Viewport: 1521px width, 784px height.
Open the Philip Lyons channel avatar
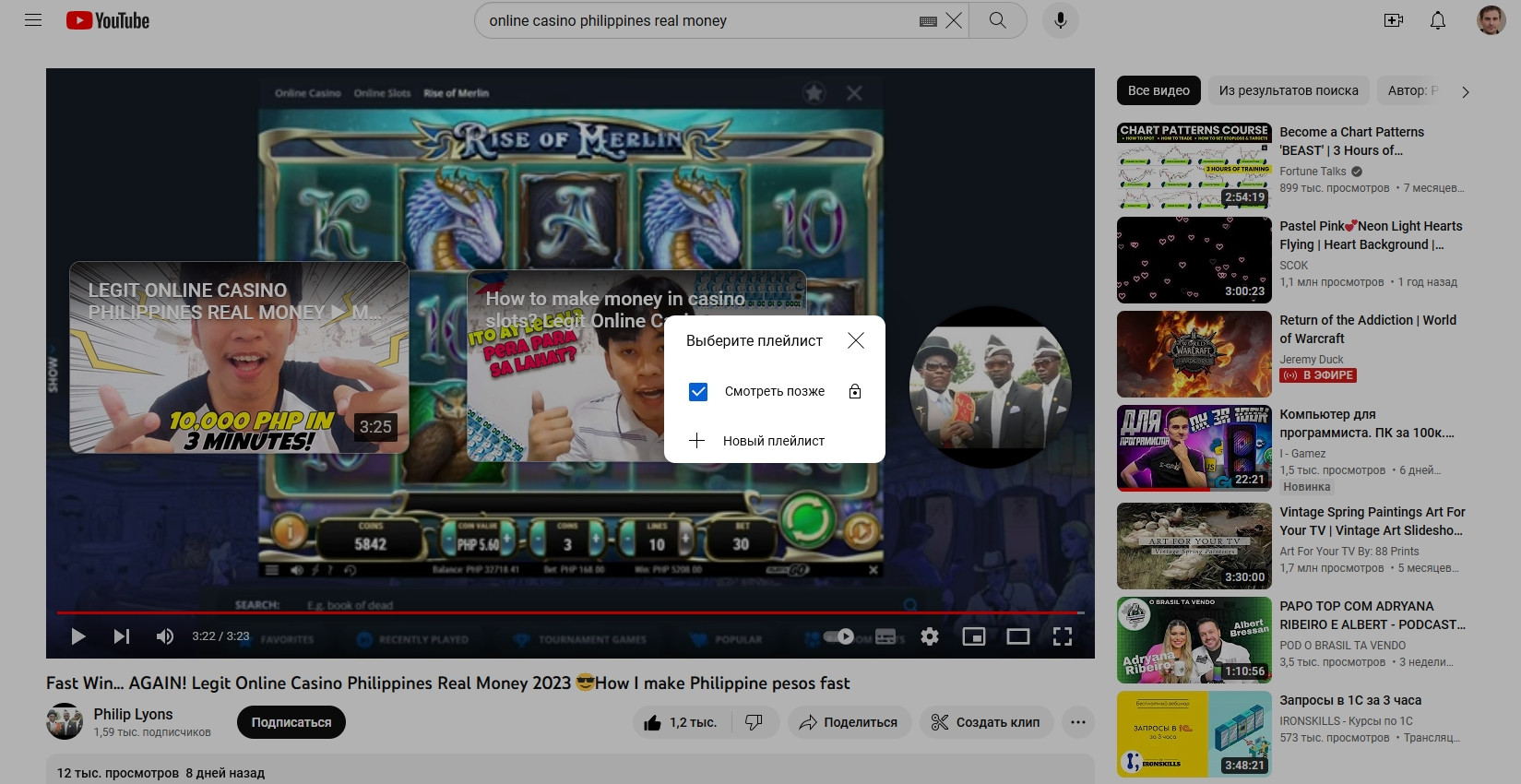click(x=65, y=722)
